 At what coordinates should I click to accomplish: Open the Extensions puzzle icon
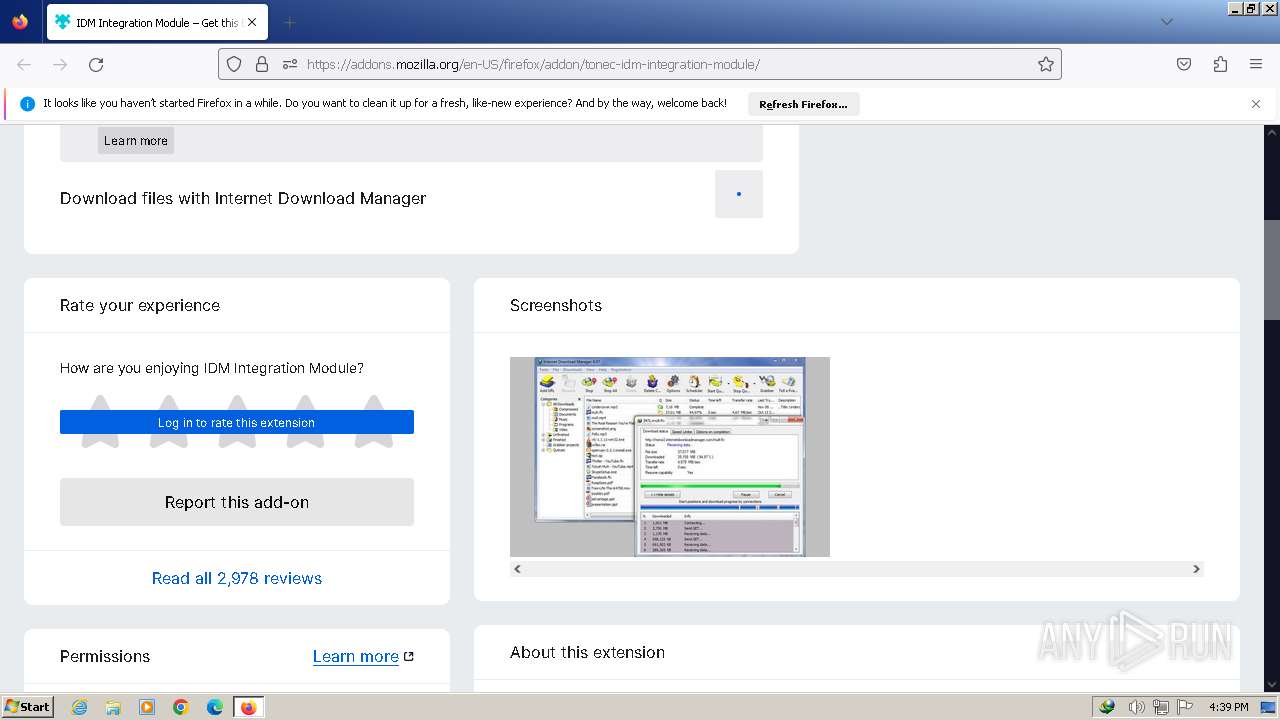(x=1220, y=64)
